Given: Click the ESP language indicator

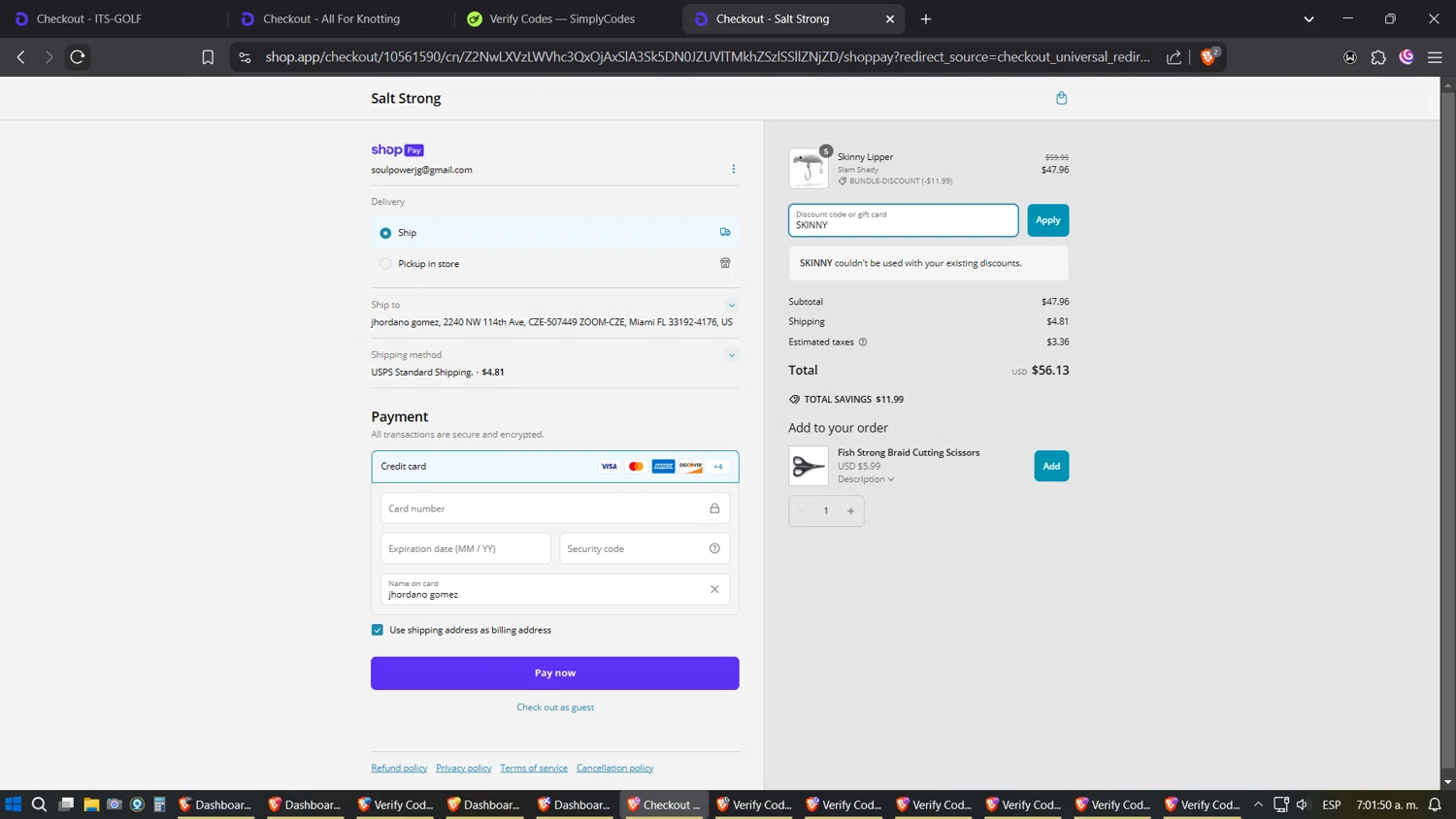Looking at the screenshot, I should 1332,804.
